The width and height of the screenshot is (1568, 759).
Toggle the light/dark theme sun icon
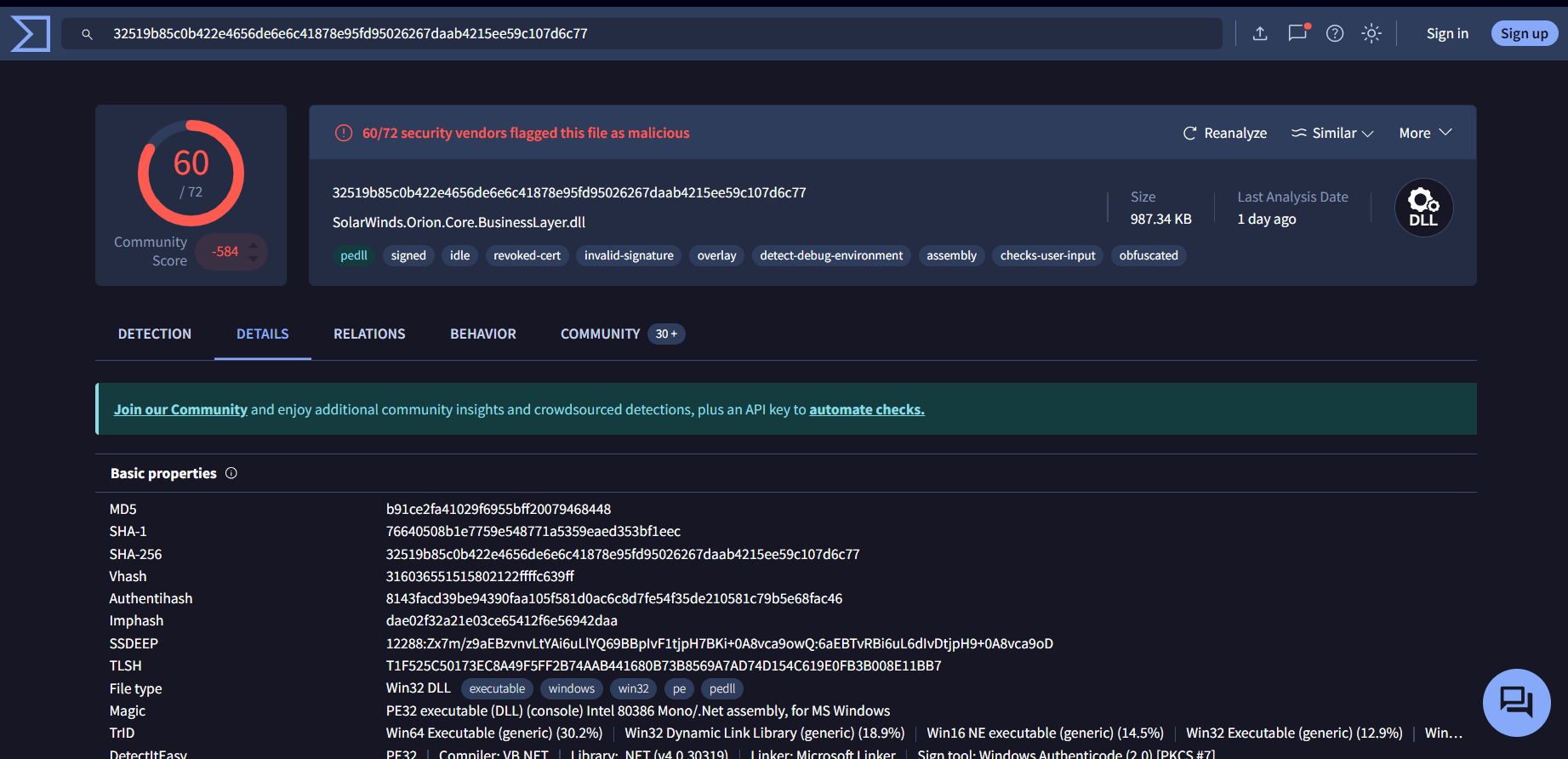[x=1371, y=33]
